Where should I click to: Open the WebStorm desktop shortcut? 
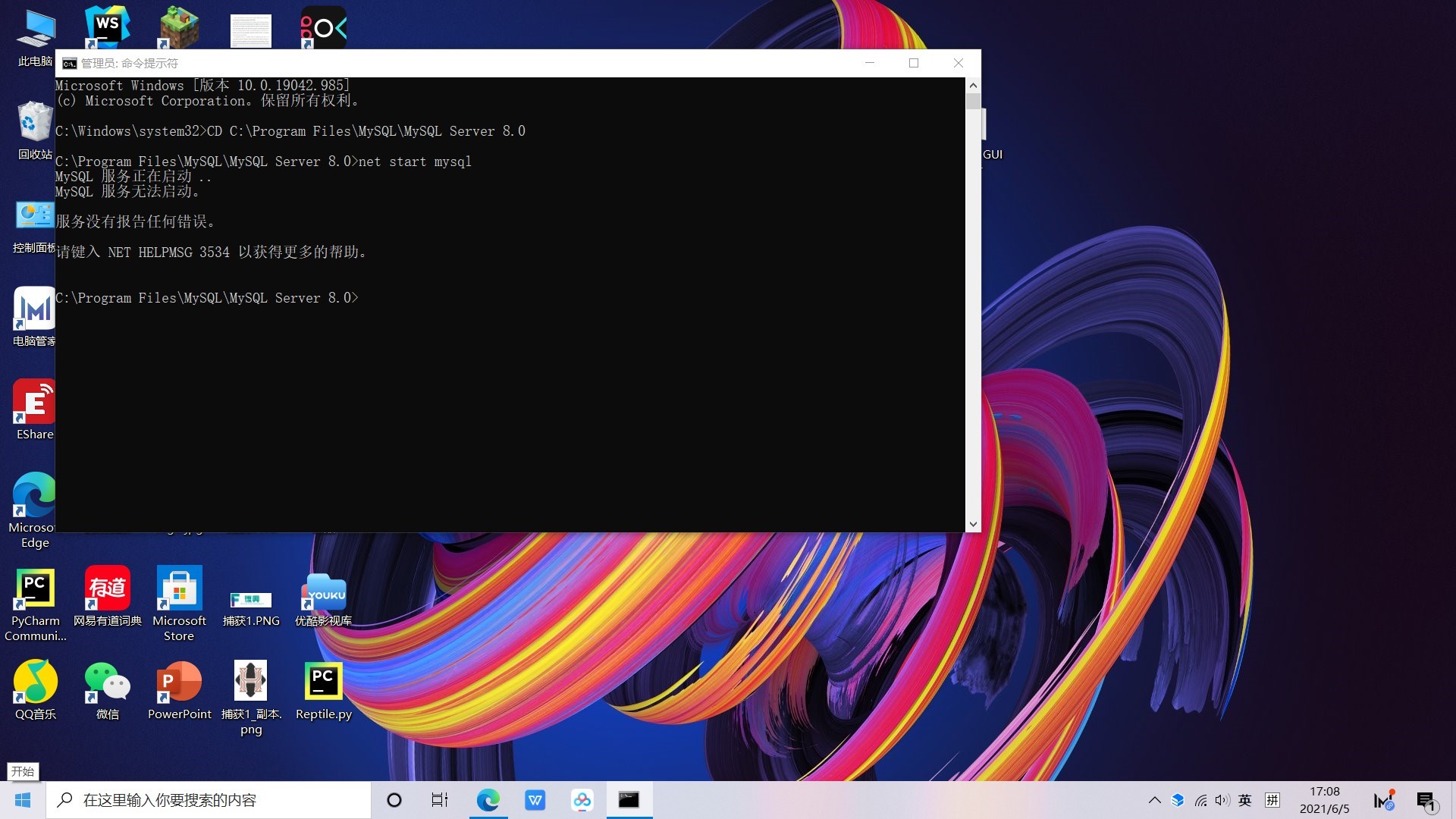click(107, 27)
